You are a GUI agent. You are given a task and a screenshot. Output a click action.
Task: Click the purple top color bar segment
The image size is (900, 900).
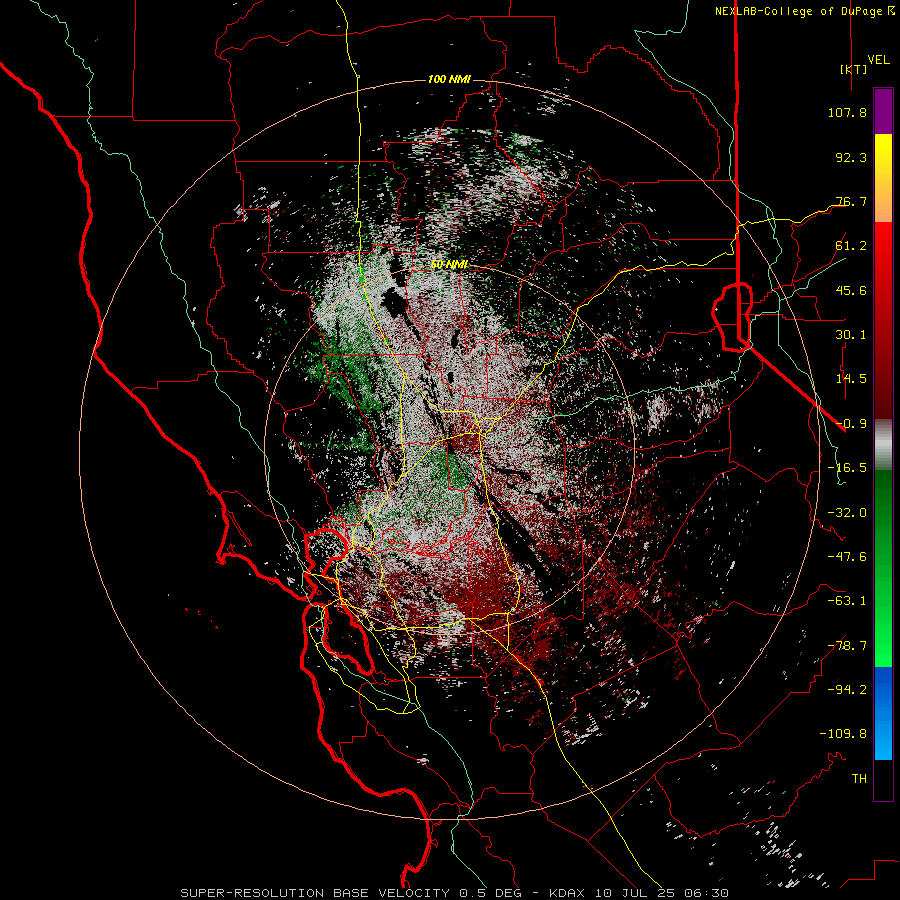(x=883, y=112)
